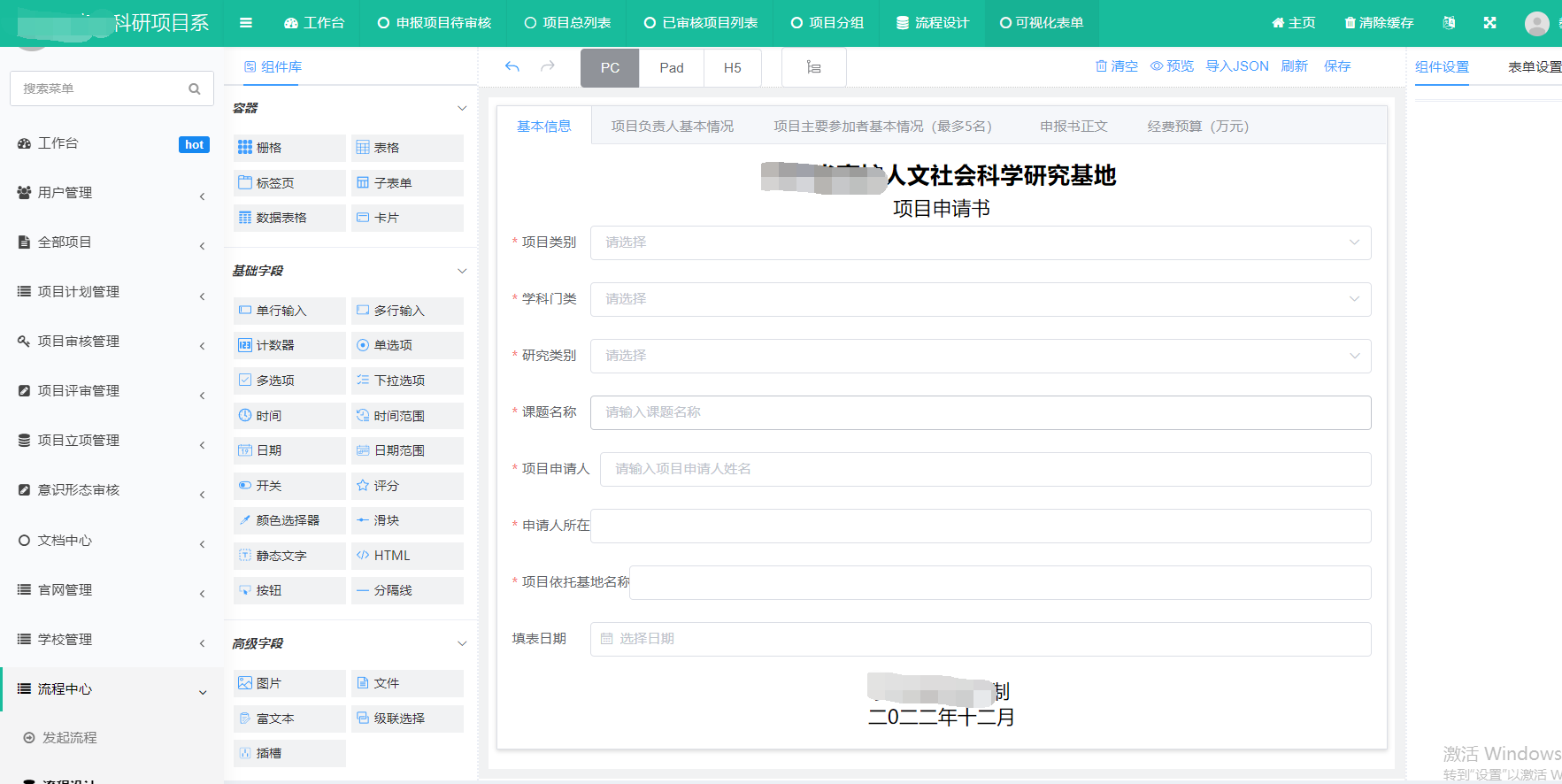The height and width of the screenshot is (784, 1562).
Task: Select the 栅格 grid component
Action: point(289,148)
